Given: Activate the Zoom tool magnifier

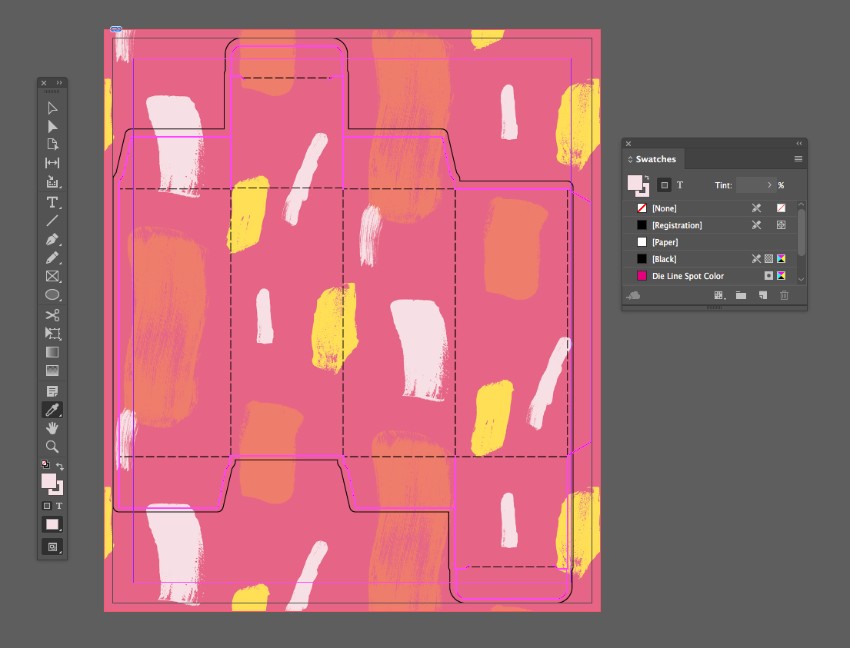Looking at the screenshot, I should tap(52, 447).
